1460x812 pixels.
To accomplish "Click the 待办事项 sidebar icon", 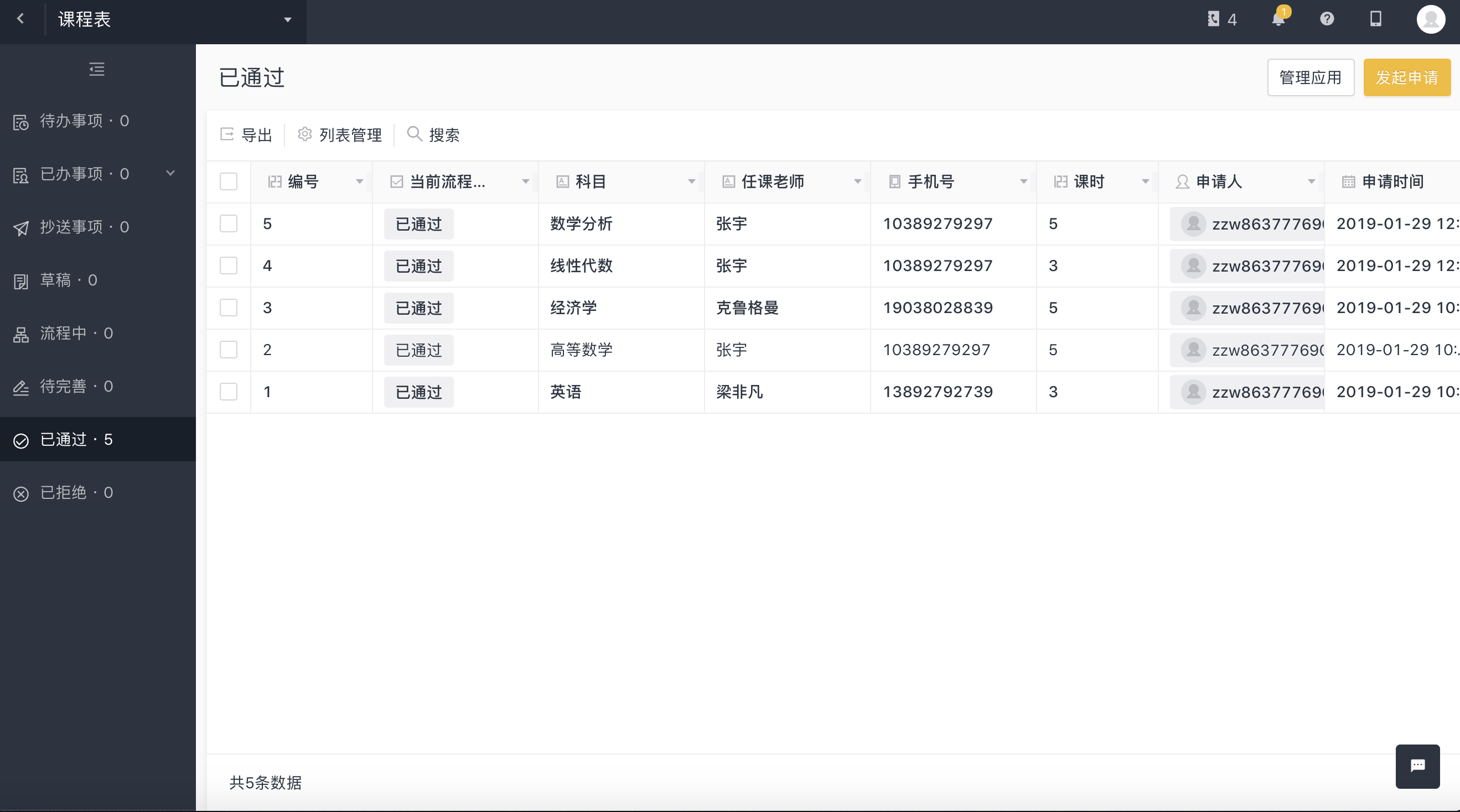I will (21, 122).
